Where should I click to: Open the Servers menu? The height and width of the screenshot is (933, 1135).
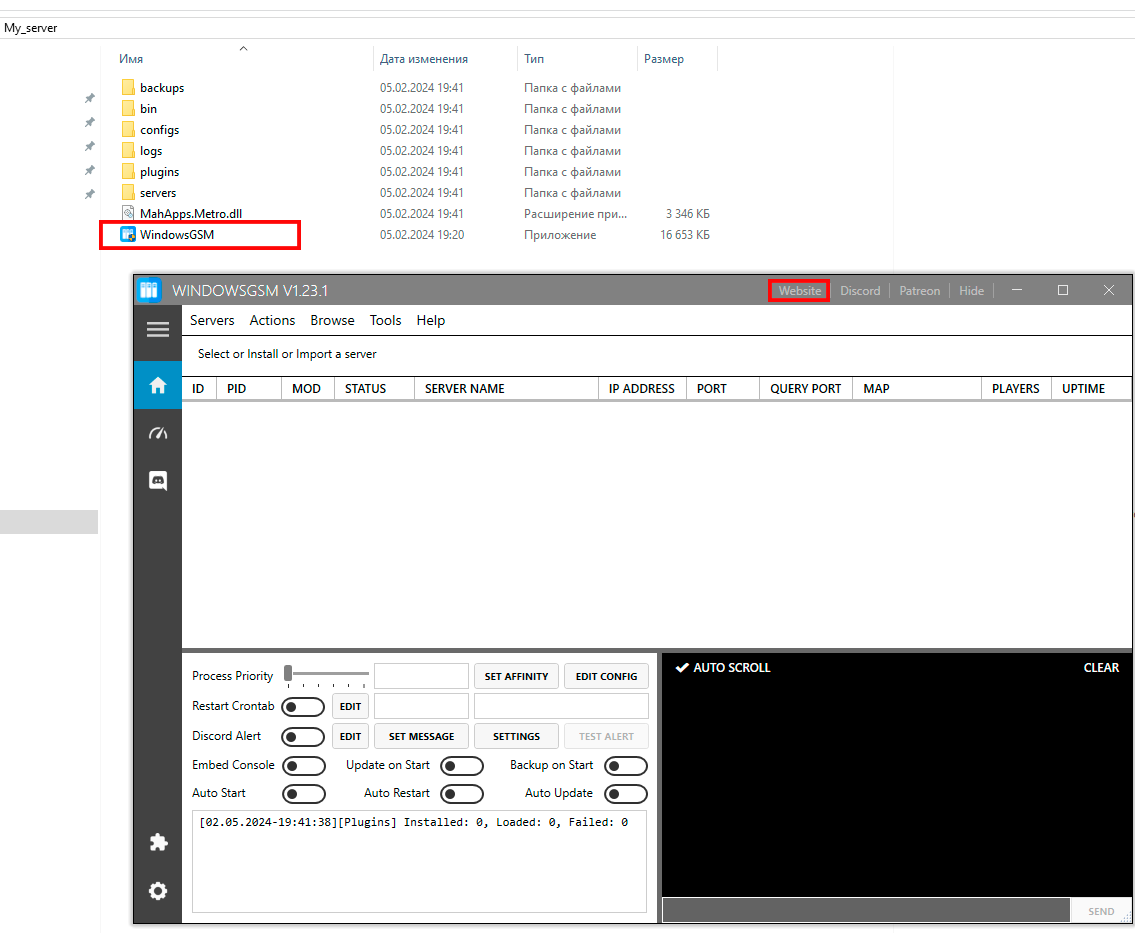212,320
